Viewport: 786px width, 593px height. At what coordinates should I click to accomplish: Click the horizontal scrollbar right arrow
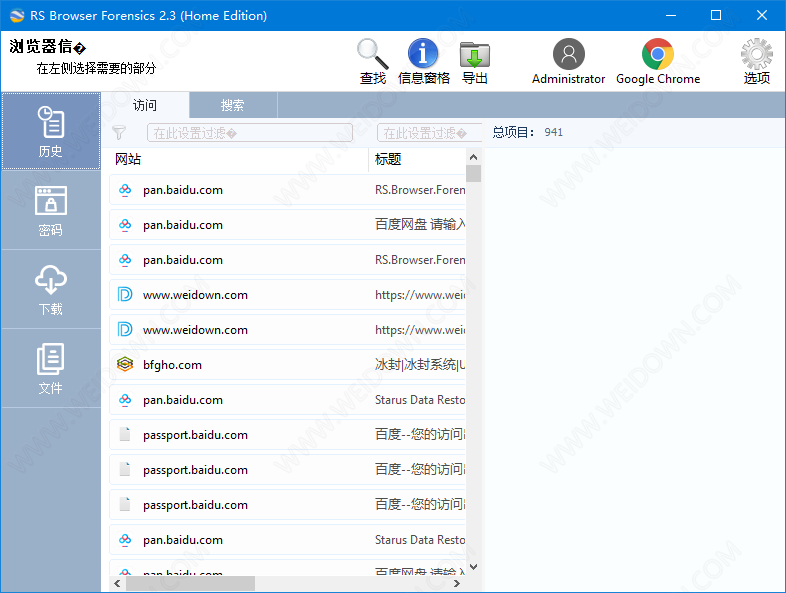coord(457,583)
